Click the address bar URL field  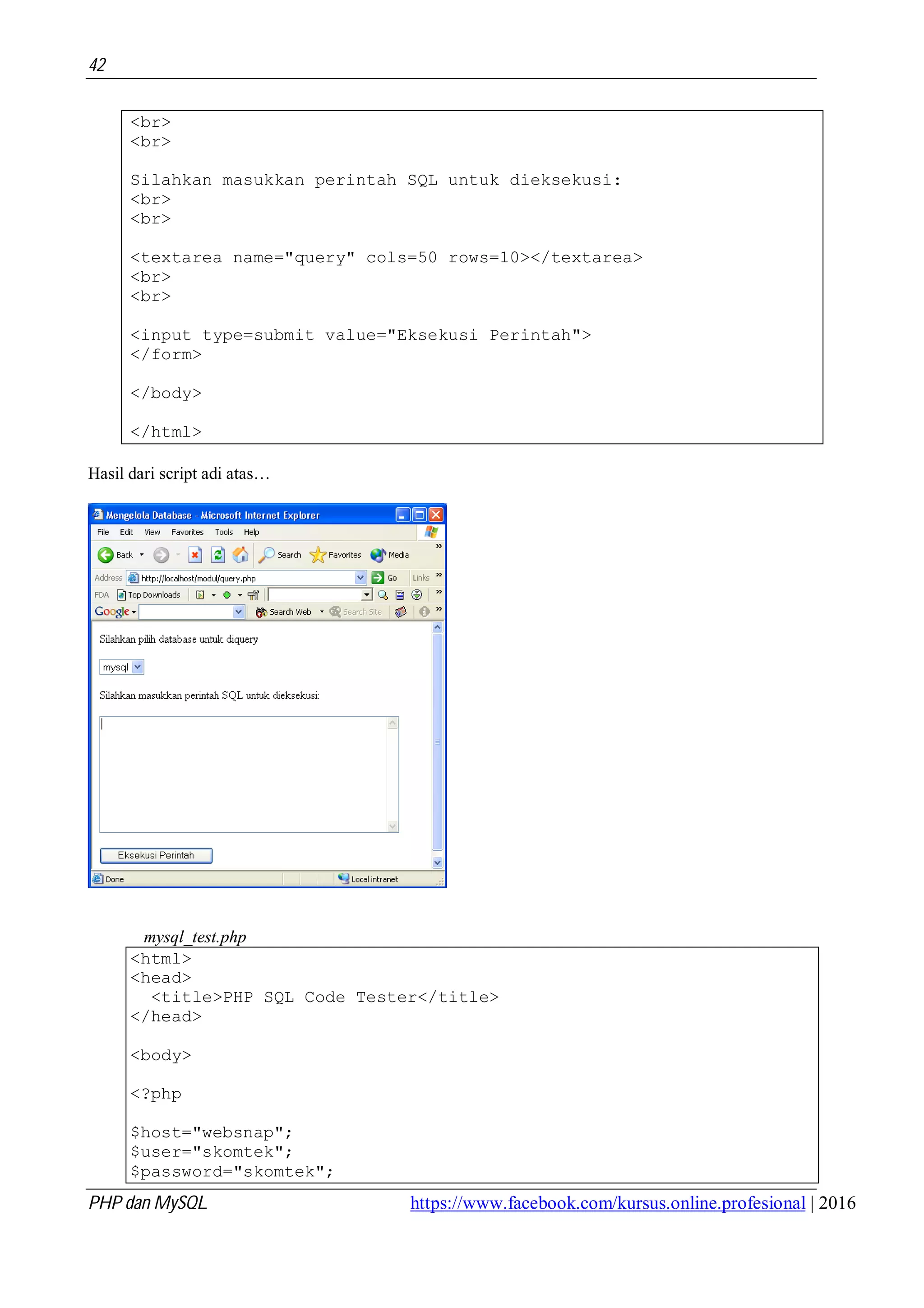pos(247,578)
